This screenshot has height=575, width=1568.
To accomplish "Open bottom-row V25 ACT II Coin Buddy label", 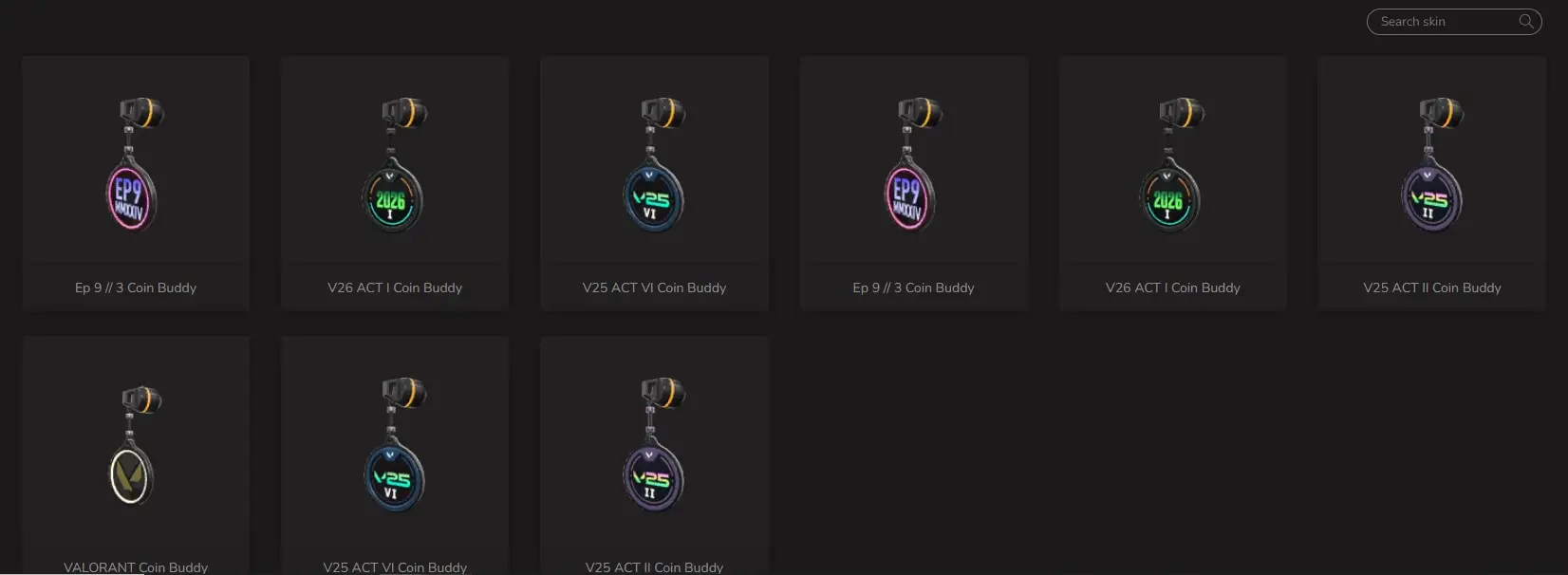I will point(654,567).
